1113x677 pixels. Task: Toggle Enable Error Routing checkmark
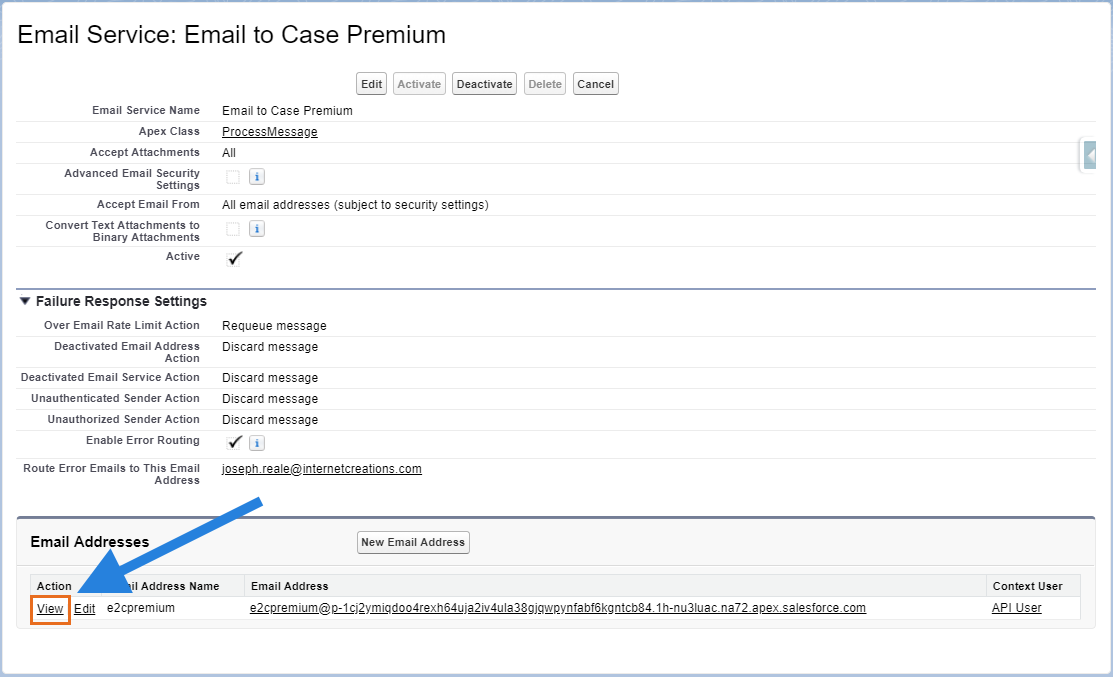coord(234,443)
